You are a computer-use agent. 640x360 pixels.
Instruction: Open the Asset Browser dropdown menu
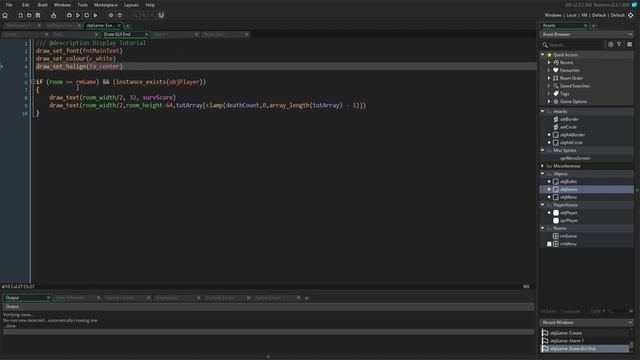[630, 35]
